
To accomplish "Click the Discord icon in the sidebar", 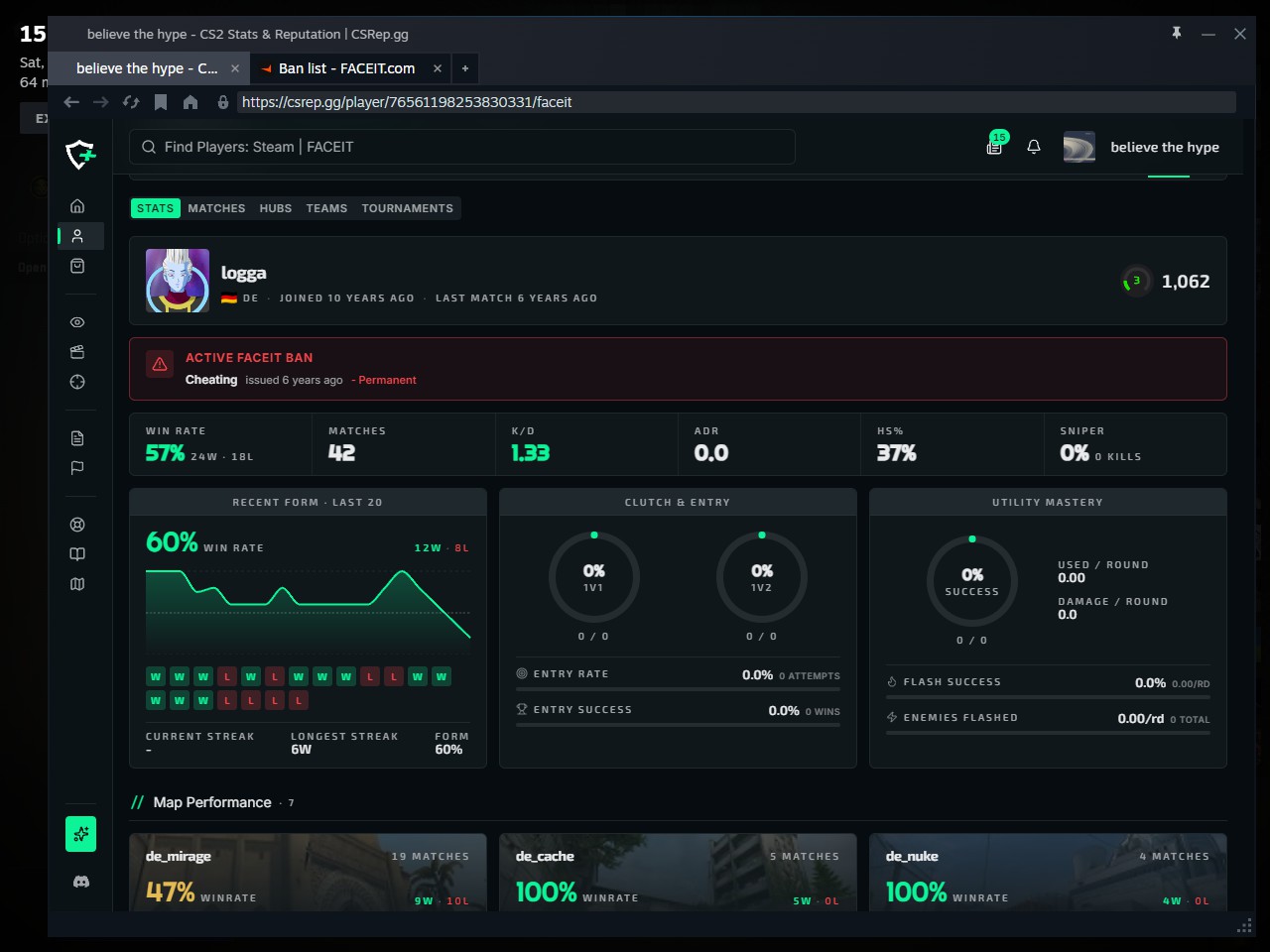I will (81, 882).
